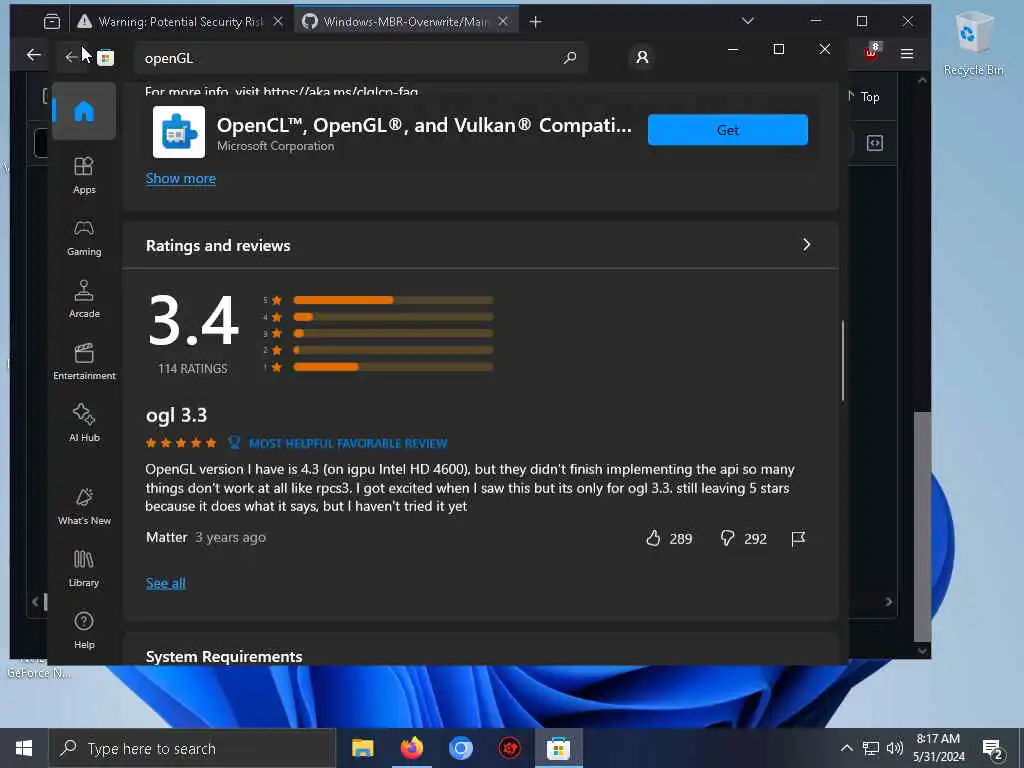
Task: Click See all reviews link
Action: [x=165, y=583]
